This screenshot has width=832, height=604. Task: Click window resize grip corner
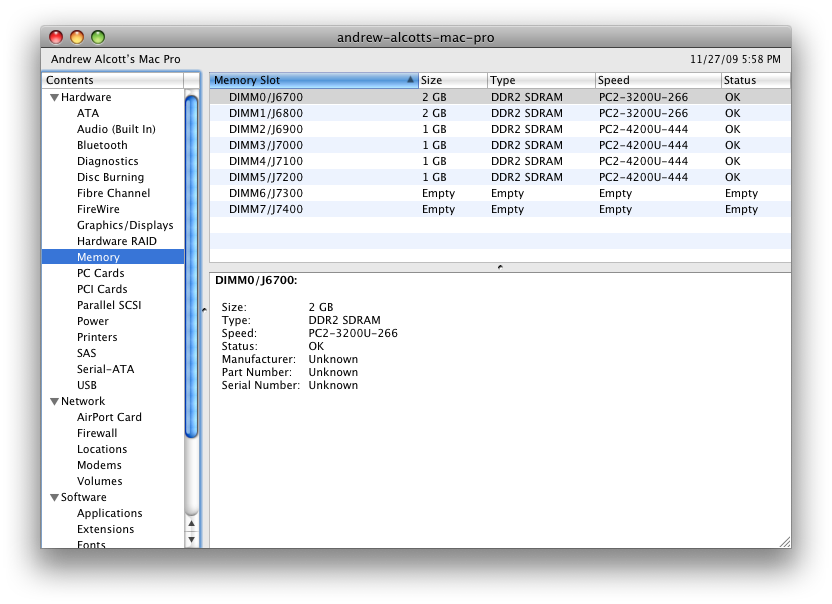pyautogui.click(x=785, y=542)
